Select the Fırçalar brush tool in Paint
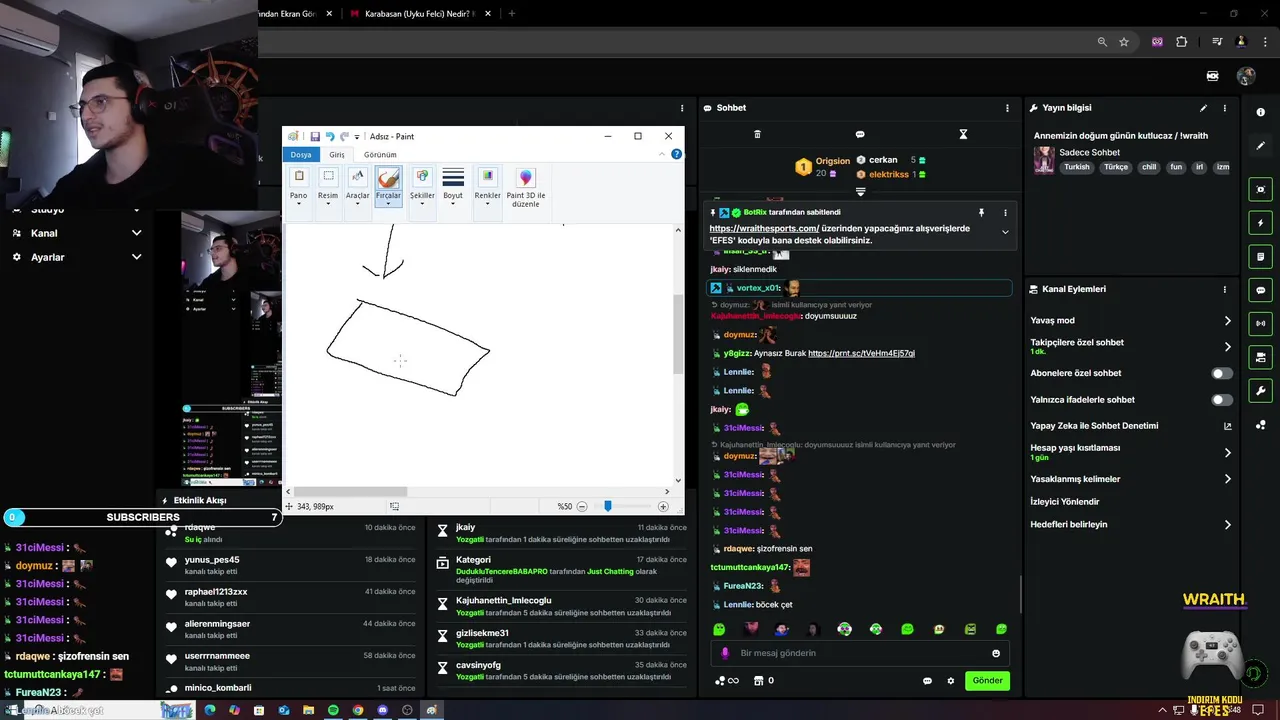The width and height of the screenshot is (1280, 720). point(388,184)
